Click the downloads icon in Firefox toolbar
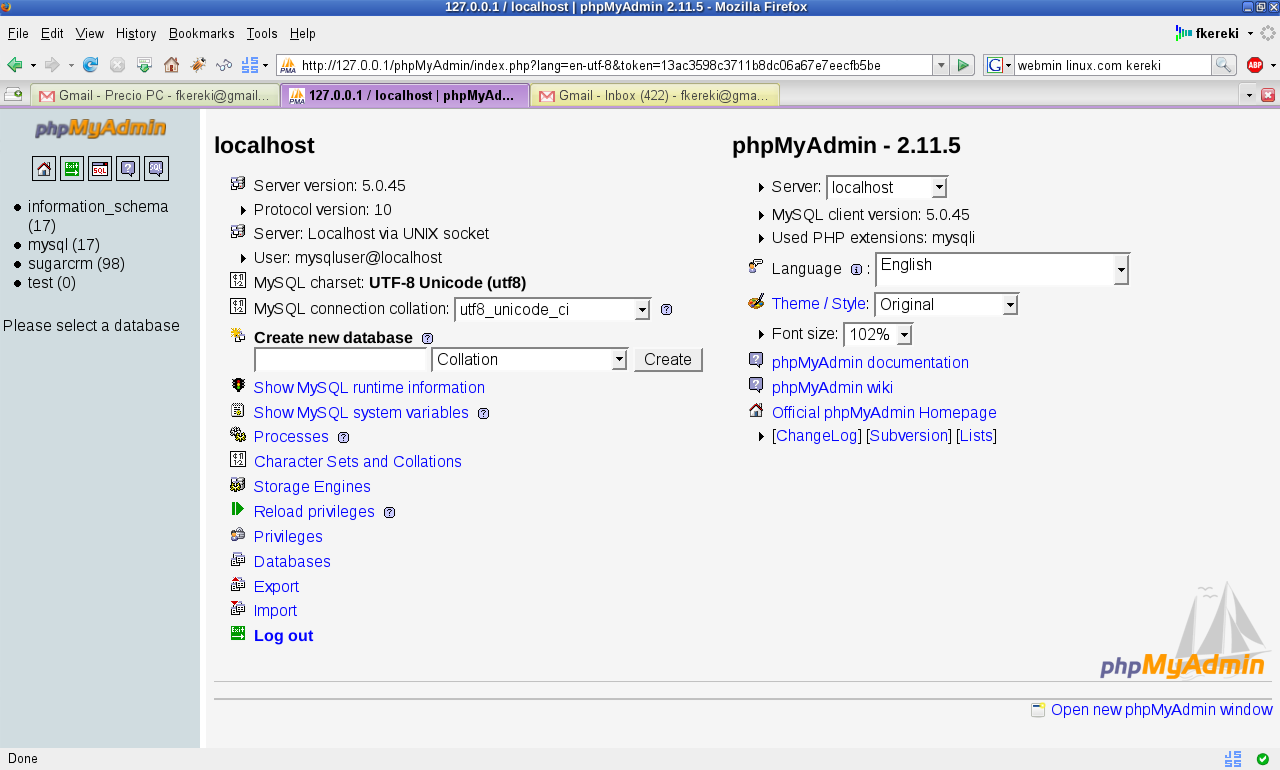This screenshot has height=770, width=1280. [144, 65]
